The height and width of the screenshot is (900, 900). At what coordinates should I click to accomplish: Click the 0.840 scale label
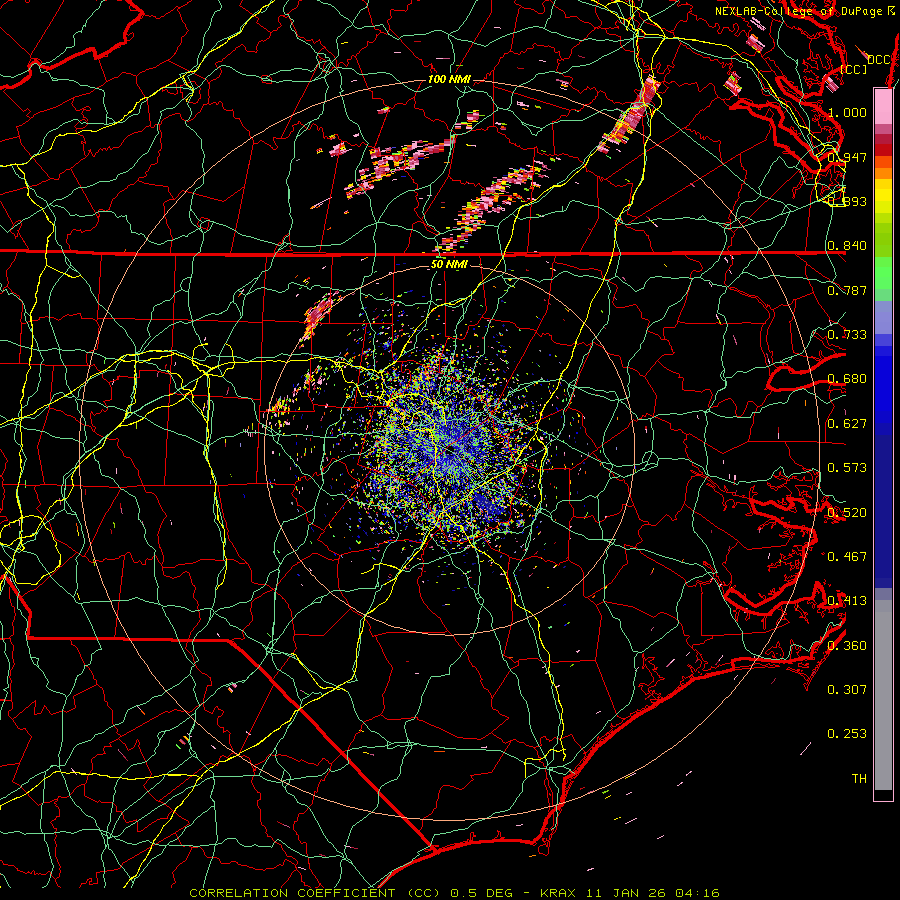(x=847, y=246)
